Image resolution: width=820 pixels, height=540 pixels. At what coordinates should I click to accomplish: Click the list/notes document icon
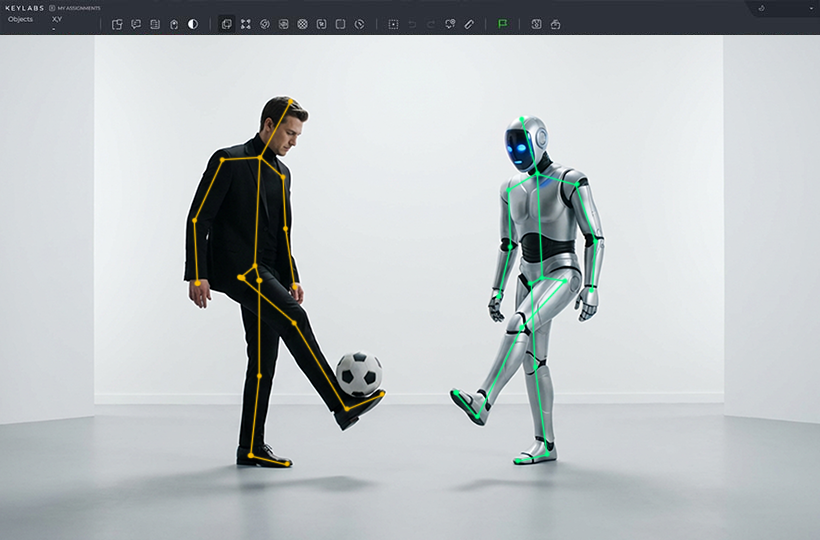[x=155, y=24]
